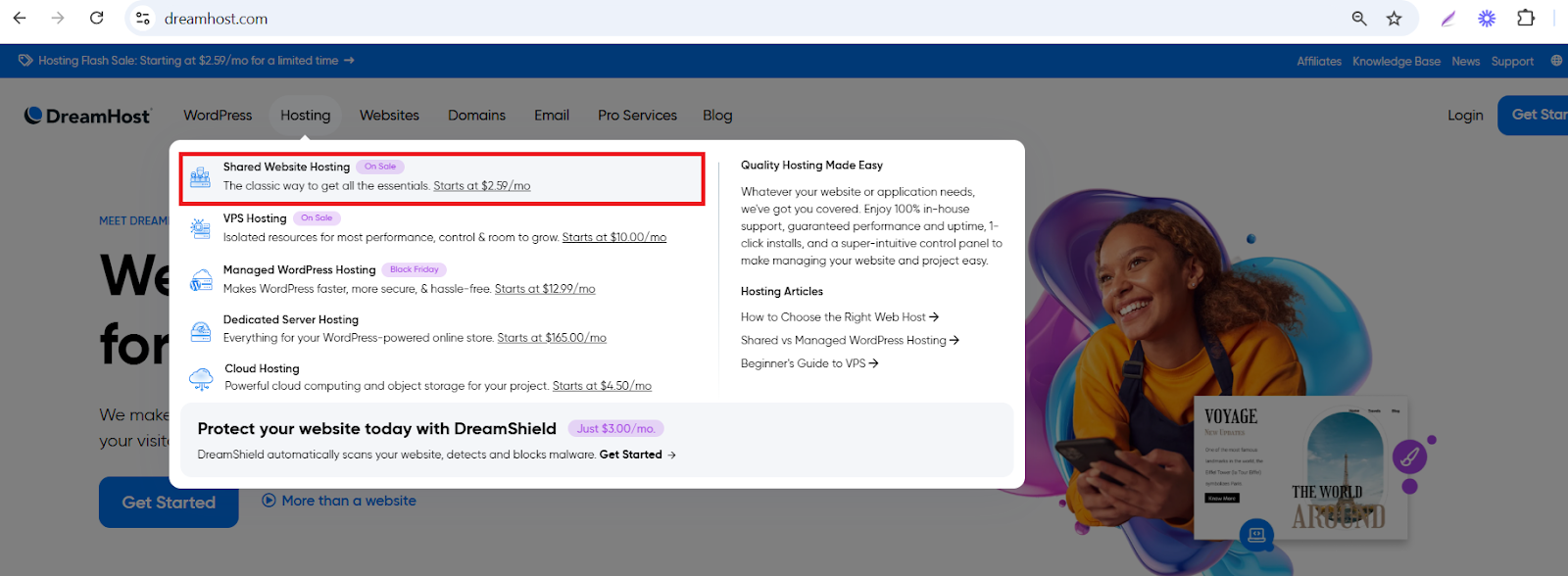This screenshot has height=576, width=1568.
Task: Click the Shared Website Hosting icon
Action: [200, 177]
